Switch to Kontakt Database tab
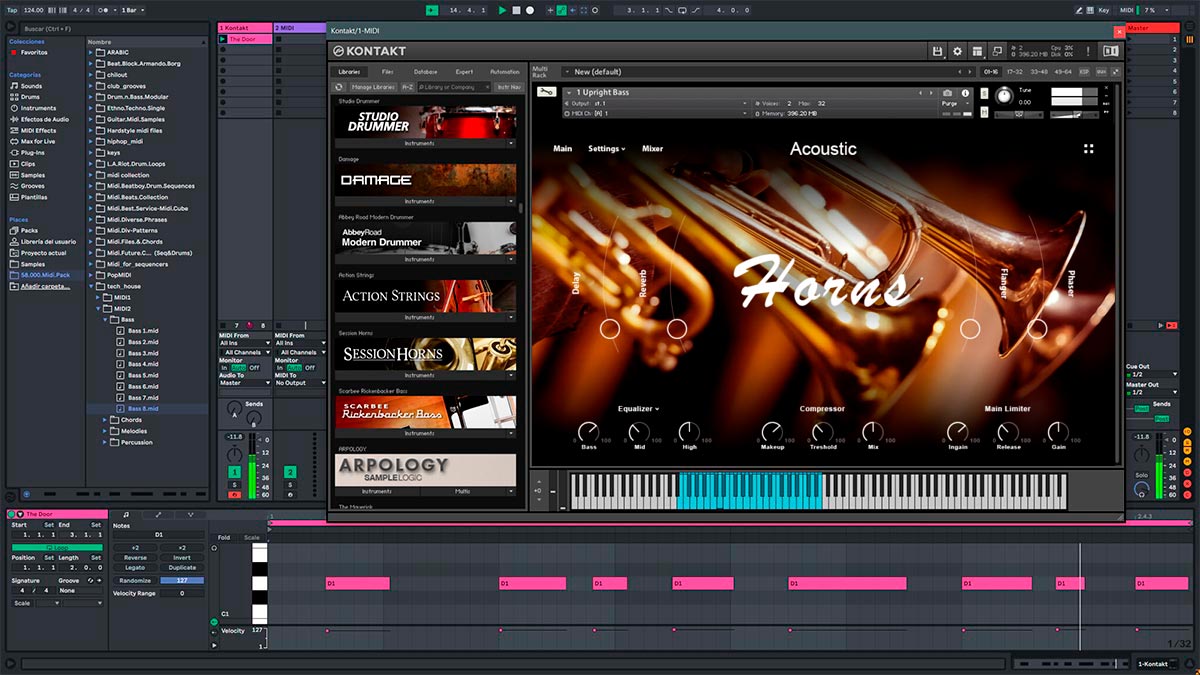The image size is (1200, 675). tap(425, 72)
